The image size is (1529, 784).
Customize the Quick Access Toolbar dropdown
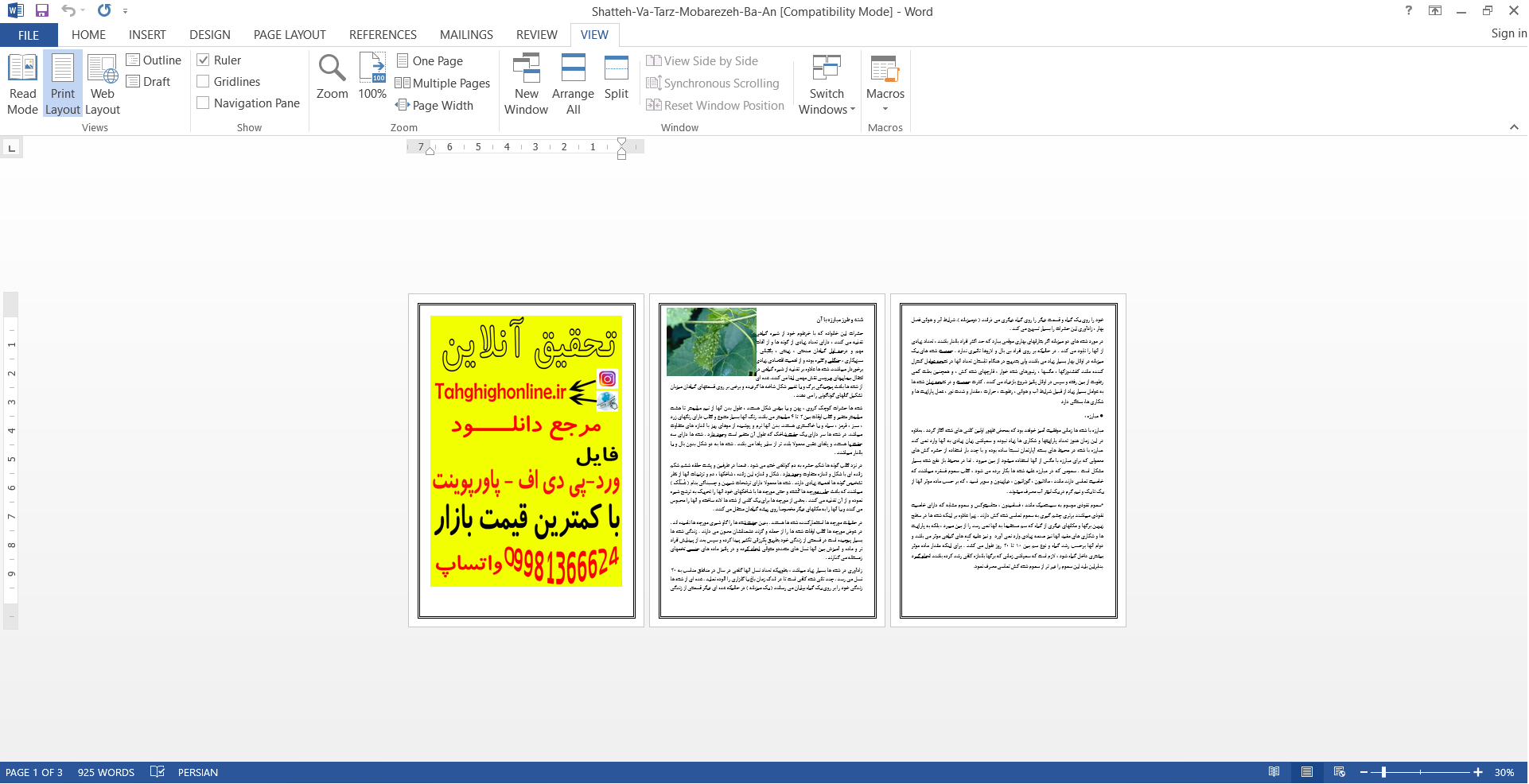(x=125, y=11)
